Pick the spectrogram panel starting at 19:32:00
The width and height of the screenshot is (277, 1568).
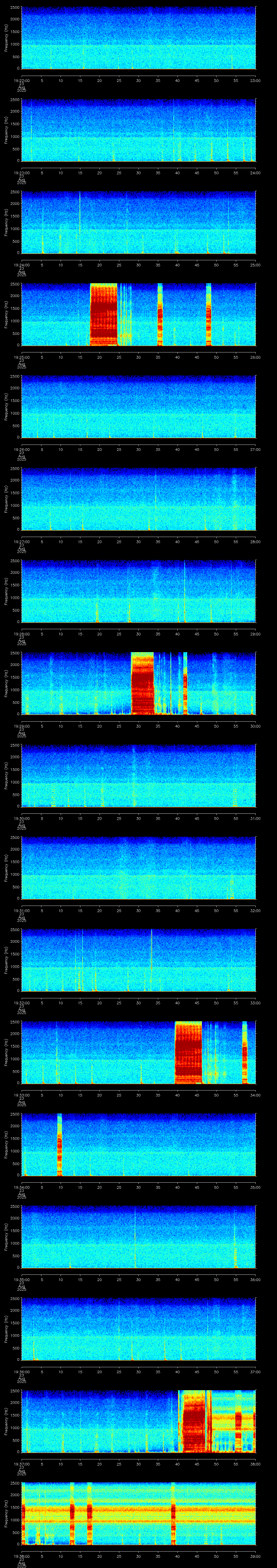click(x=139, y=960)
